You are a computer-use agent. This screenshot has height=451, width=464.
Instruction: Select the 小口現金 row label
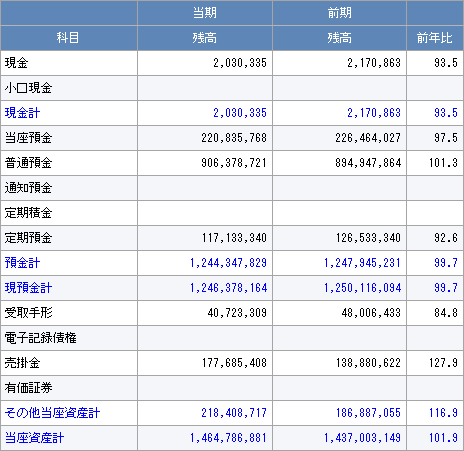click(28, 88)
